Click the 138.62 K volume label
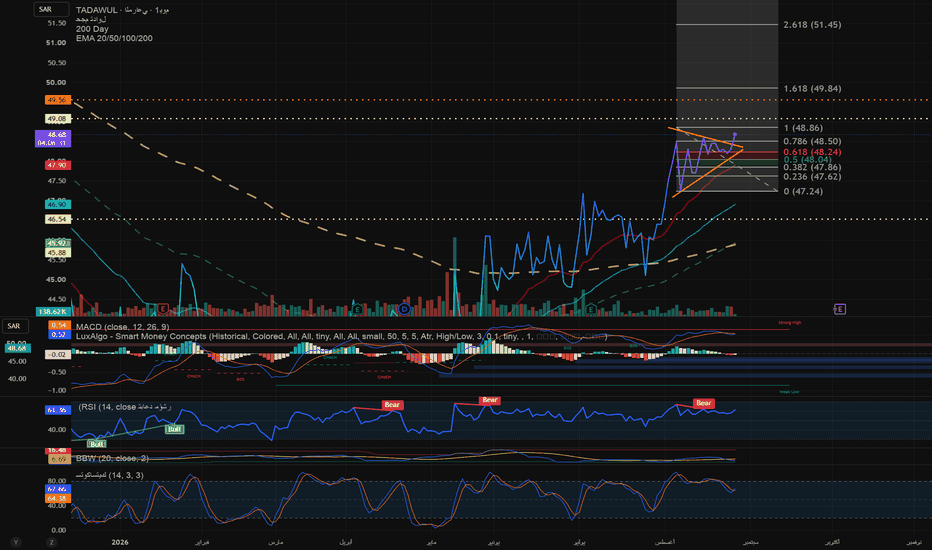The image size is (932, 550). 53,312
